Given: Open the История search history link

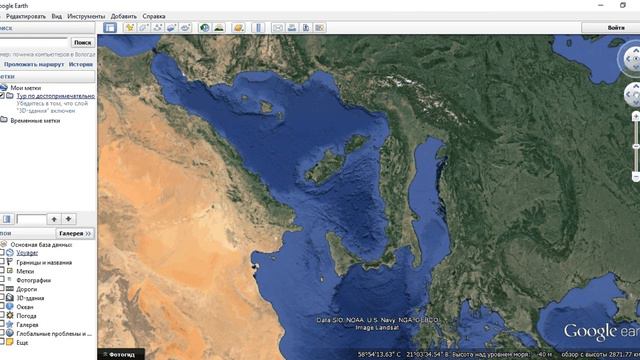Looking at the screenshot, I should [x=81, y=64].
